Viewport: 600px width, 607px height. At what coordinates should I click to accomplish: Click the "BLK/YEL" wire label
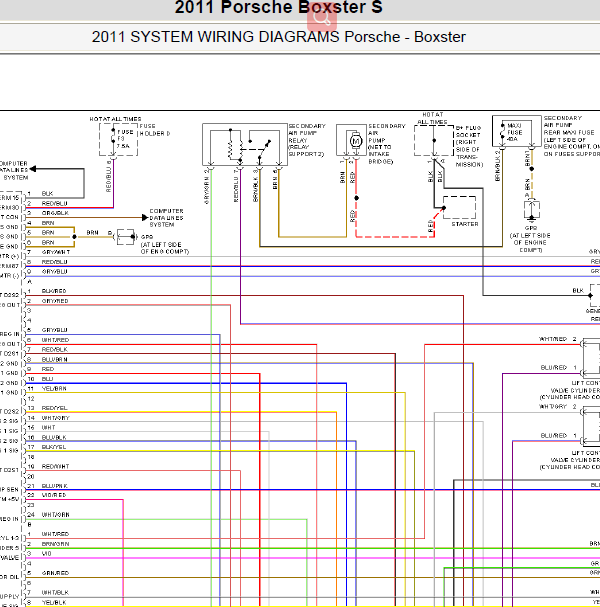tap(54, 447)
